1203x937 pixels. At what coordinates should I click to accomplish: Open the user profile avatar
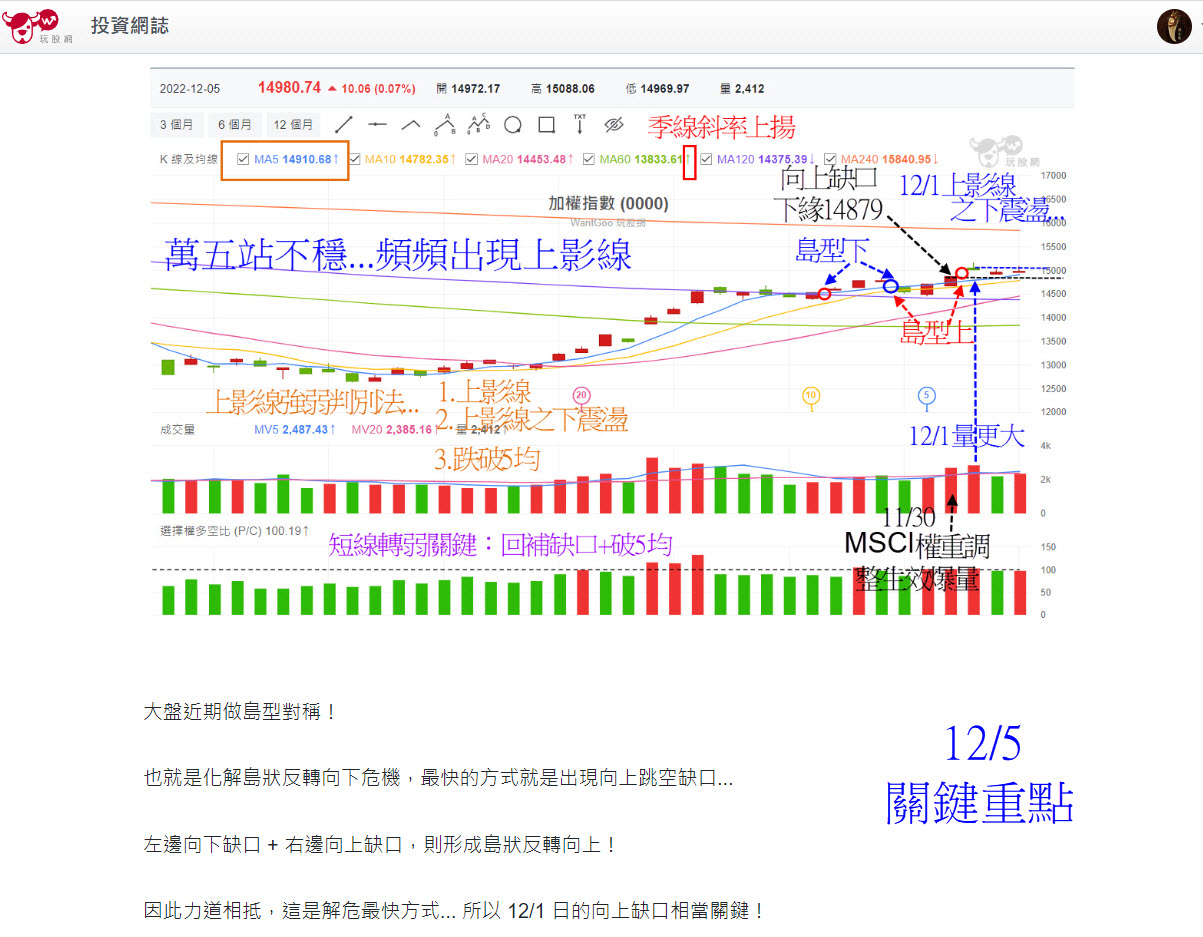pyautogui.click(x=1173, y=26)
